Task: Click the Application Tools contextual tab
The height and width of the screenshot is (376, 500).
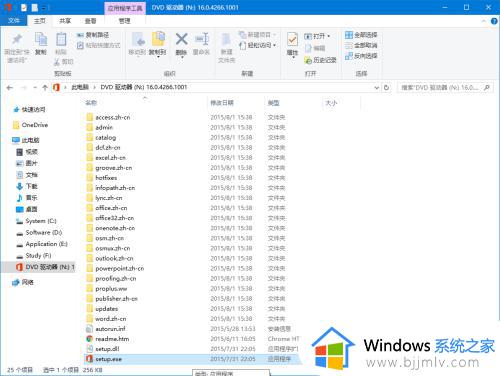Action: 125,8
